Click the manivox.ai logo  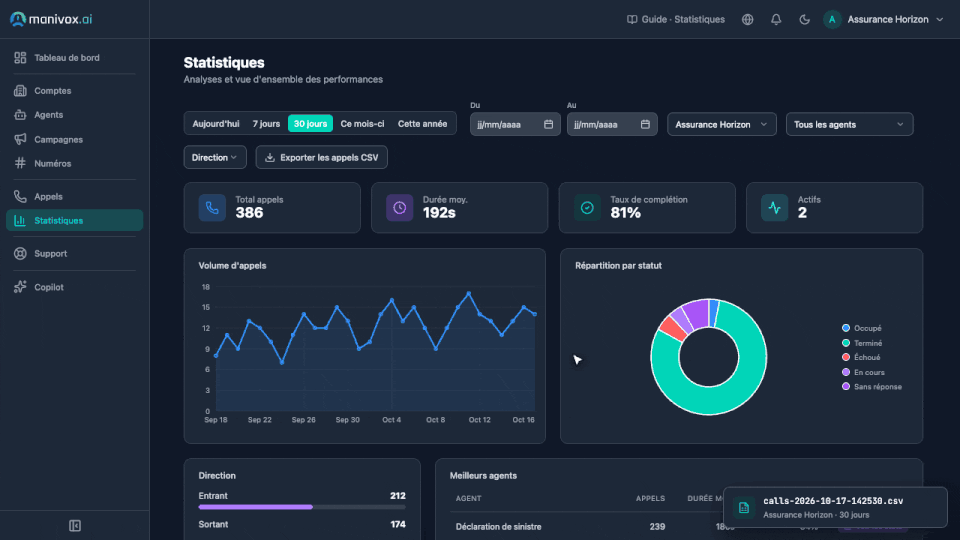(x=51, y=19)
